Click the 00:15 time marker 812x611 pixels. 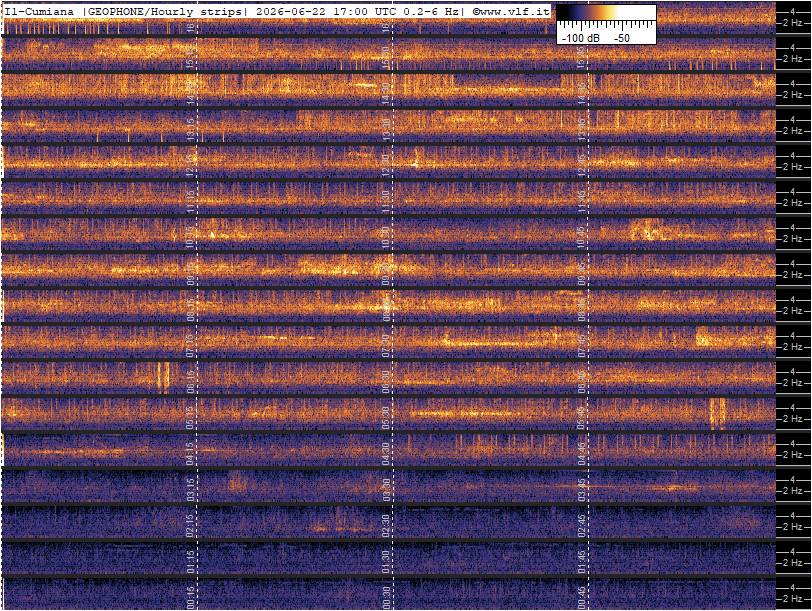pyautogui.click(x=192, y=599)
